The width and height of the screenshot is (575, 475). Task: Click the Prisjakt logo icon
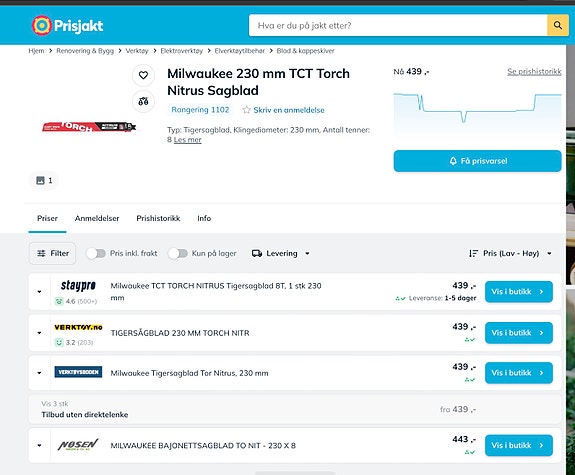41,25
